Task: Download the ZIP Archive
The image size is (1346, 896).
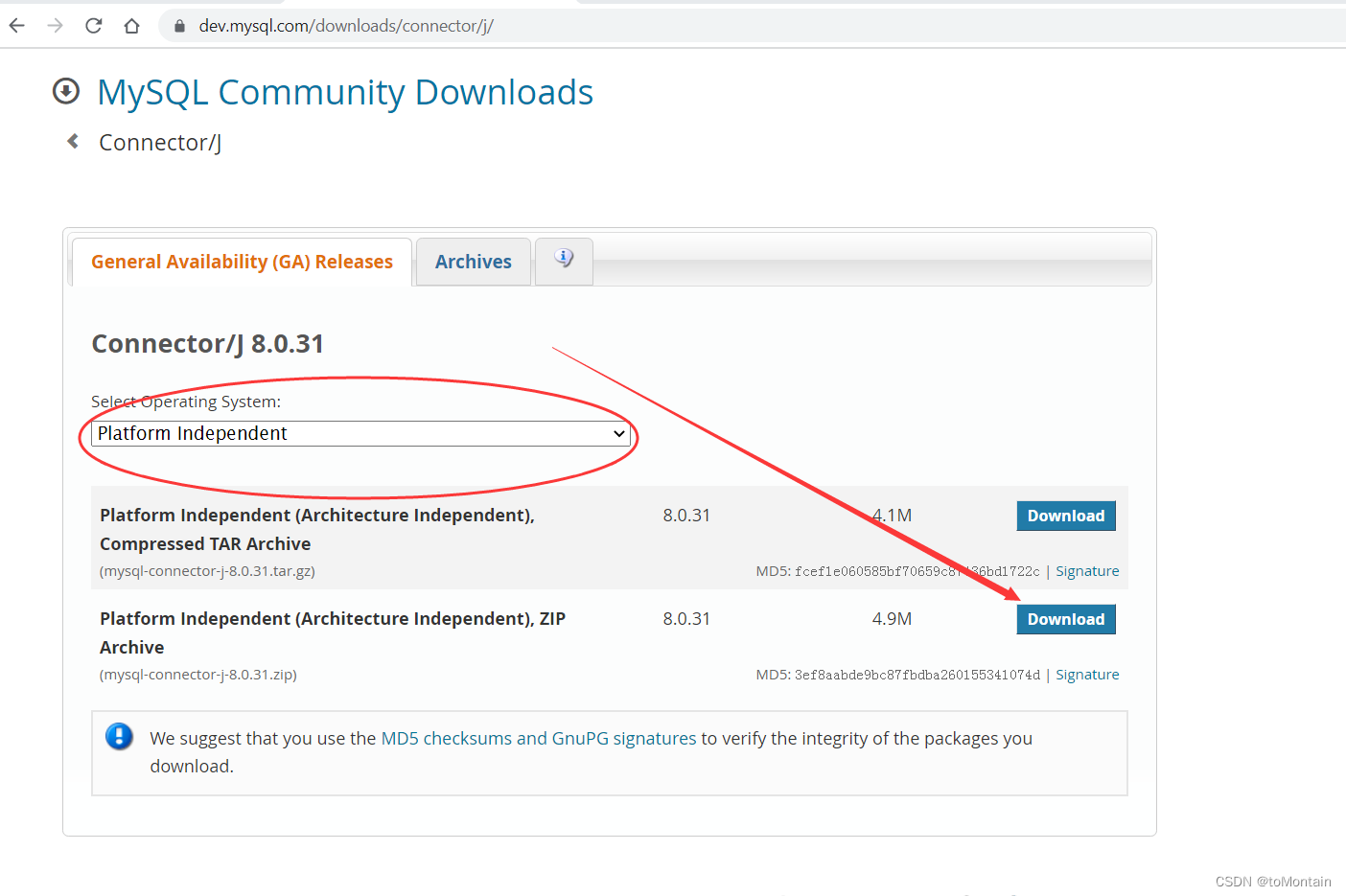Action: pyautogui.click(x=1066, y=619)
